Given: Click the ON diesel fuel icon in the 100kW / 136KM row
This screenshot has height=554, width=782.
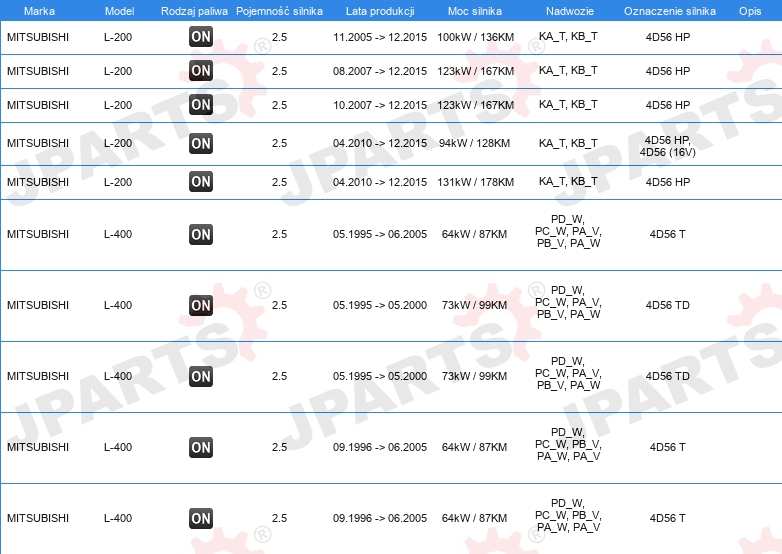Looking at the screenshot, I should (201, 36).
